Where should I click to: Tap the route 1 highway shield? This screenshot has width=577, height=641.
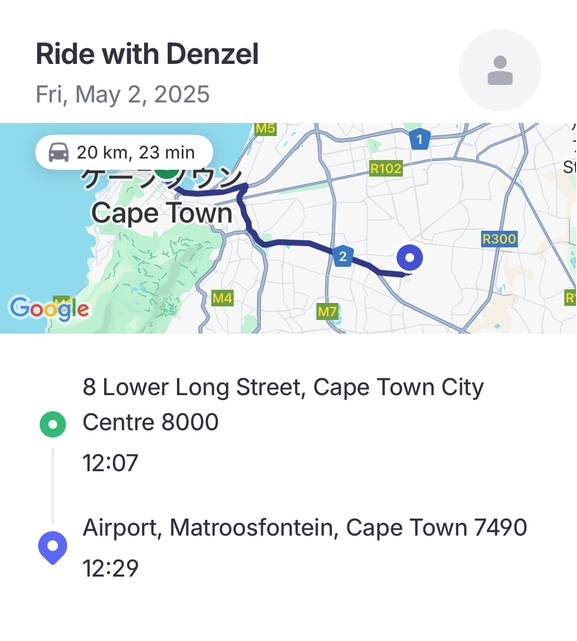click(x=419, y=139)
